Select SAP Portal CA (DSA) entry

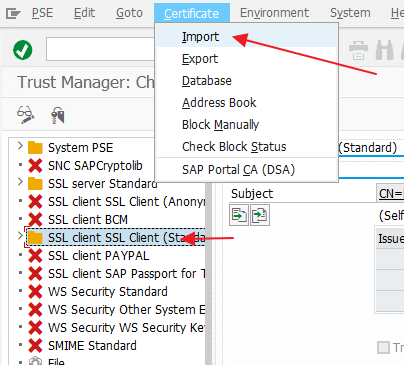coord(246,170)
